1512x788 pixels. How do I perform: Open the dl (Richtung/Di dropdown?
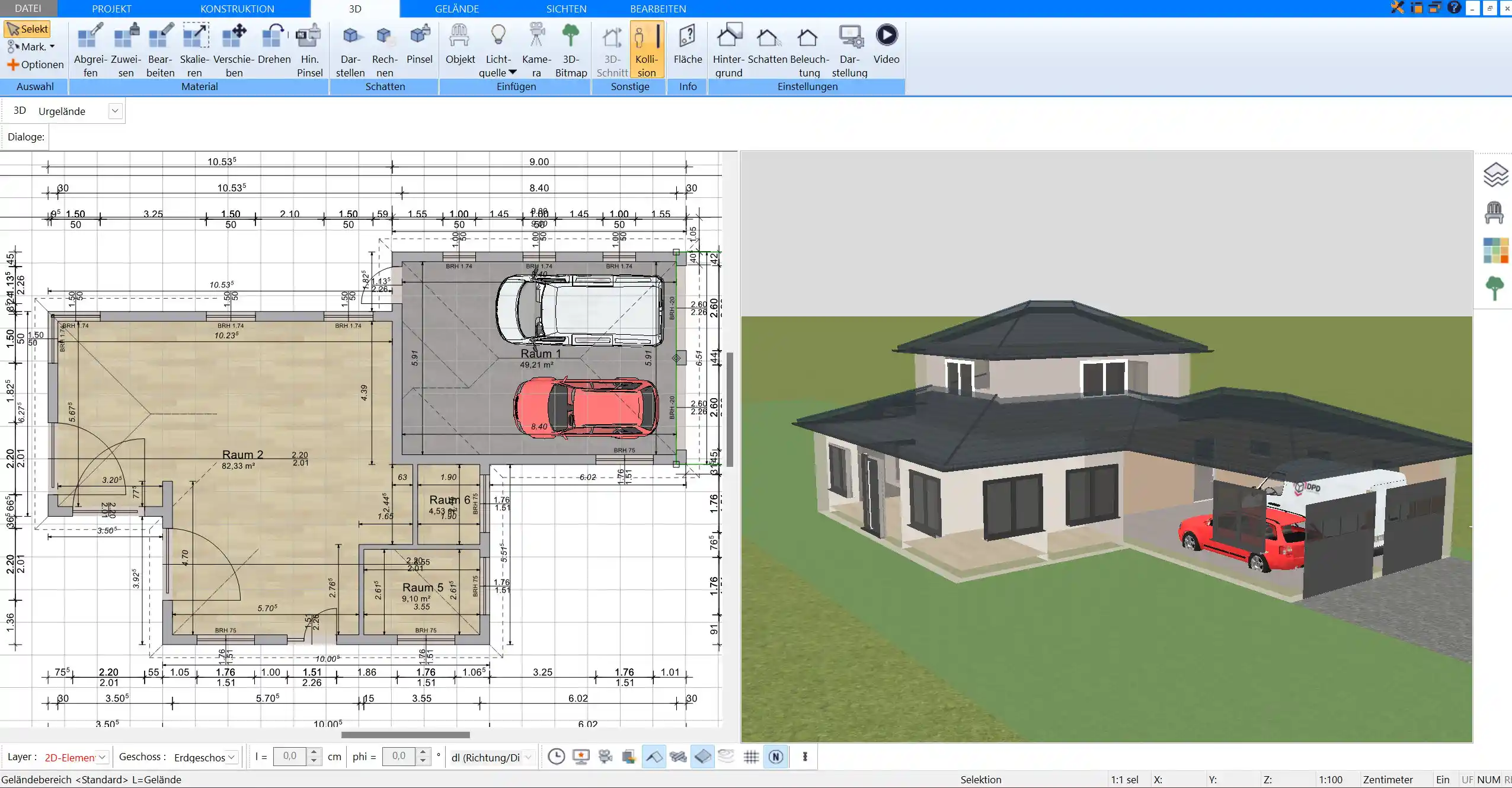point(528,757)
